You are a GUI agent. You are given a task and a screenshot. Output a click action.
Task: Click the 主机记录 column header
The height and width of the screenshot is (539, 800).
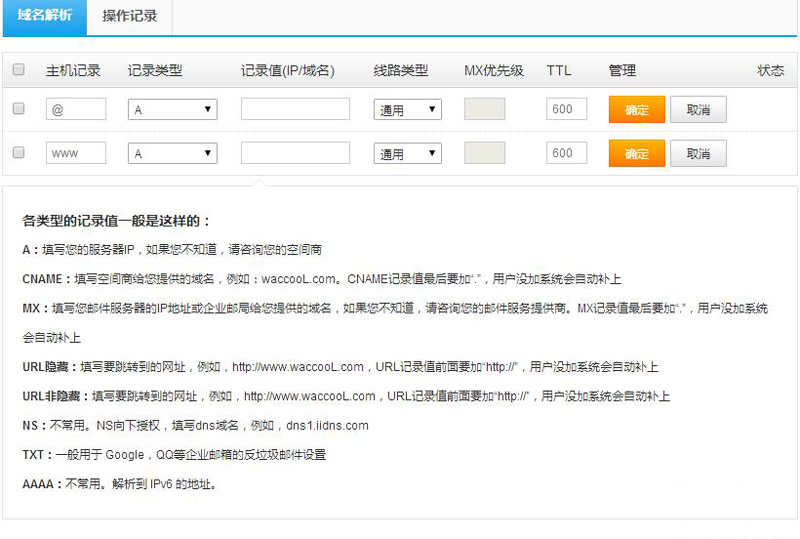click(x=73, y=70)
